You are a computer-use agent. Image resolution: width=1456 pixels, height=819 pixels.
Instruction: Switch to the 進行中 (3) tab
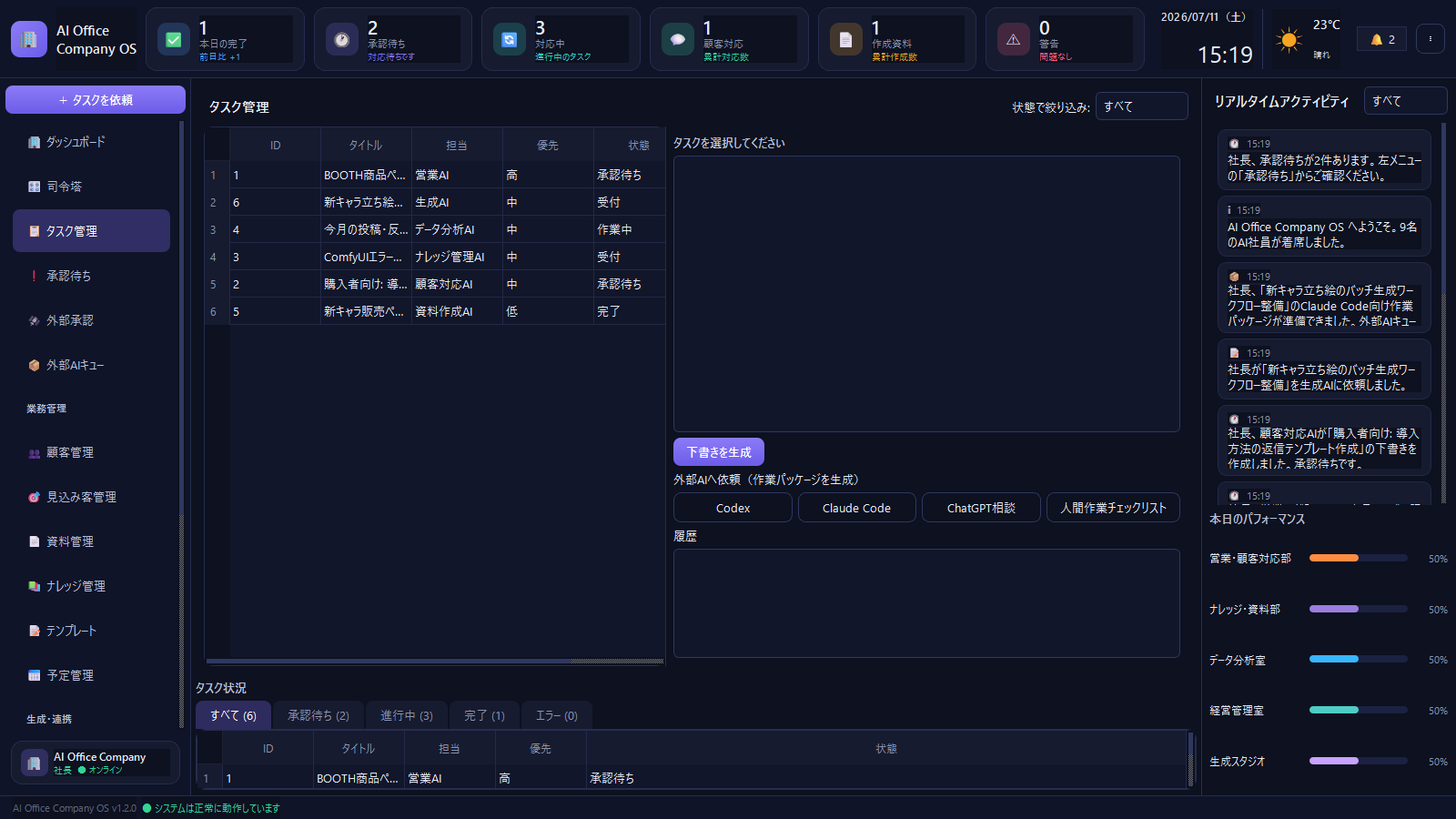point(406,715)
